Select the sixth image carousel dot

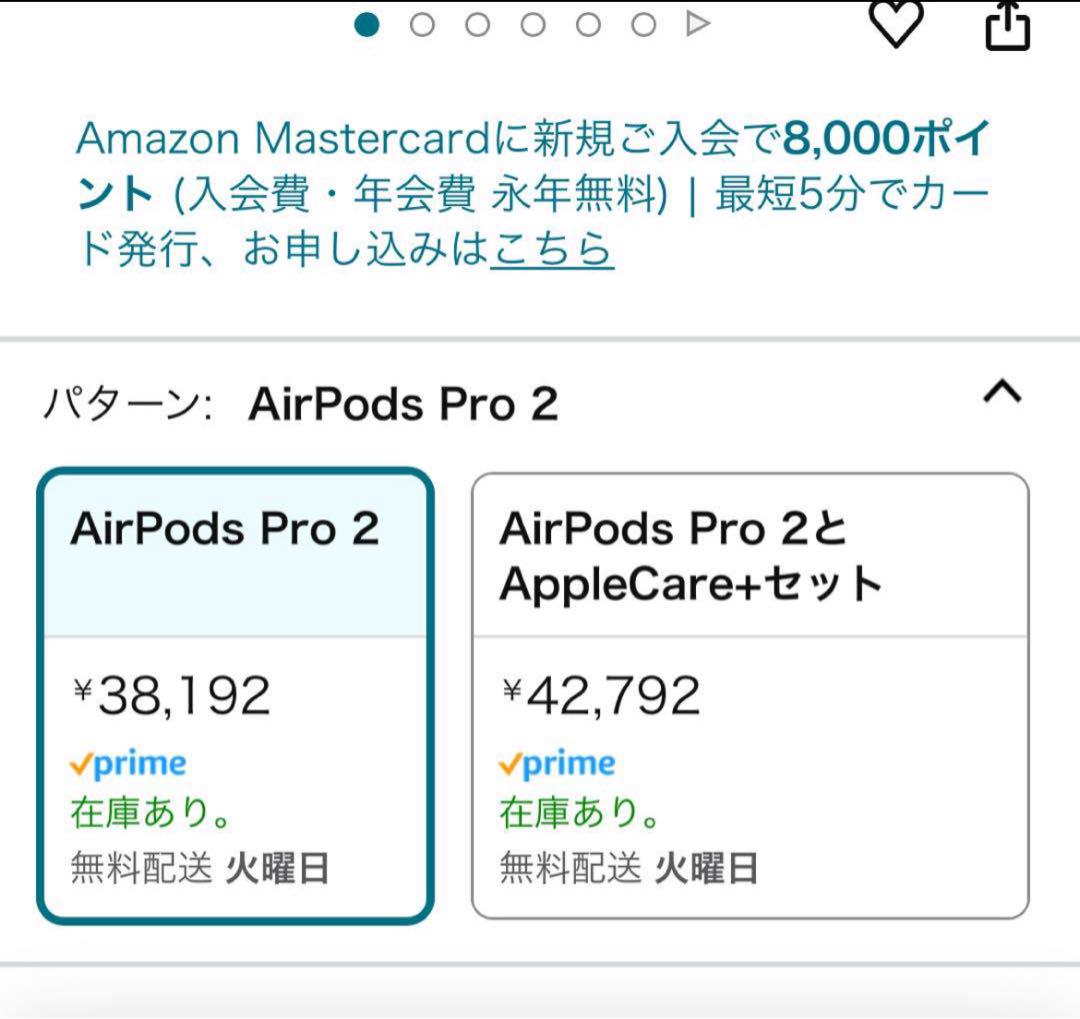643,25
